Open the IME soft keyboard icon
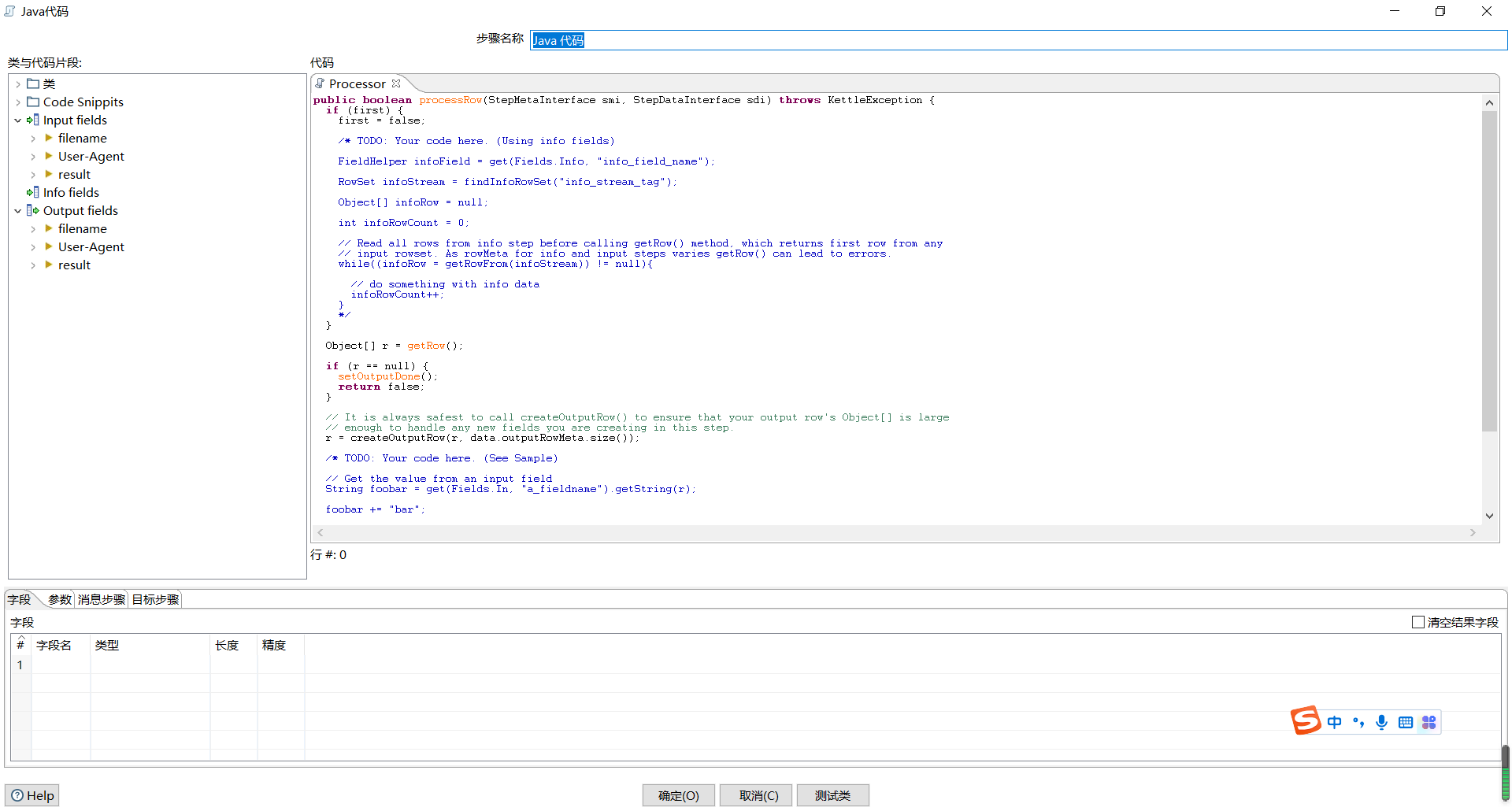 [1406, 722]
